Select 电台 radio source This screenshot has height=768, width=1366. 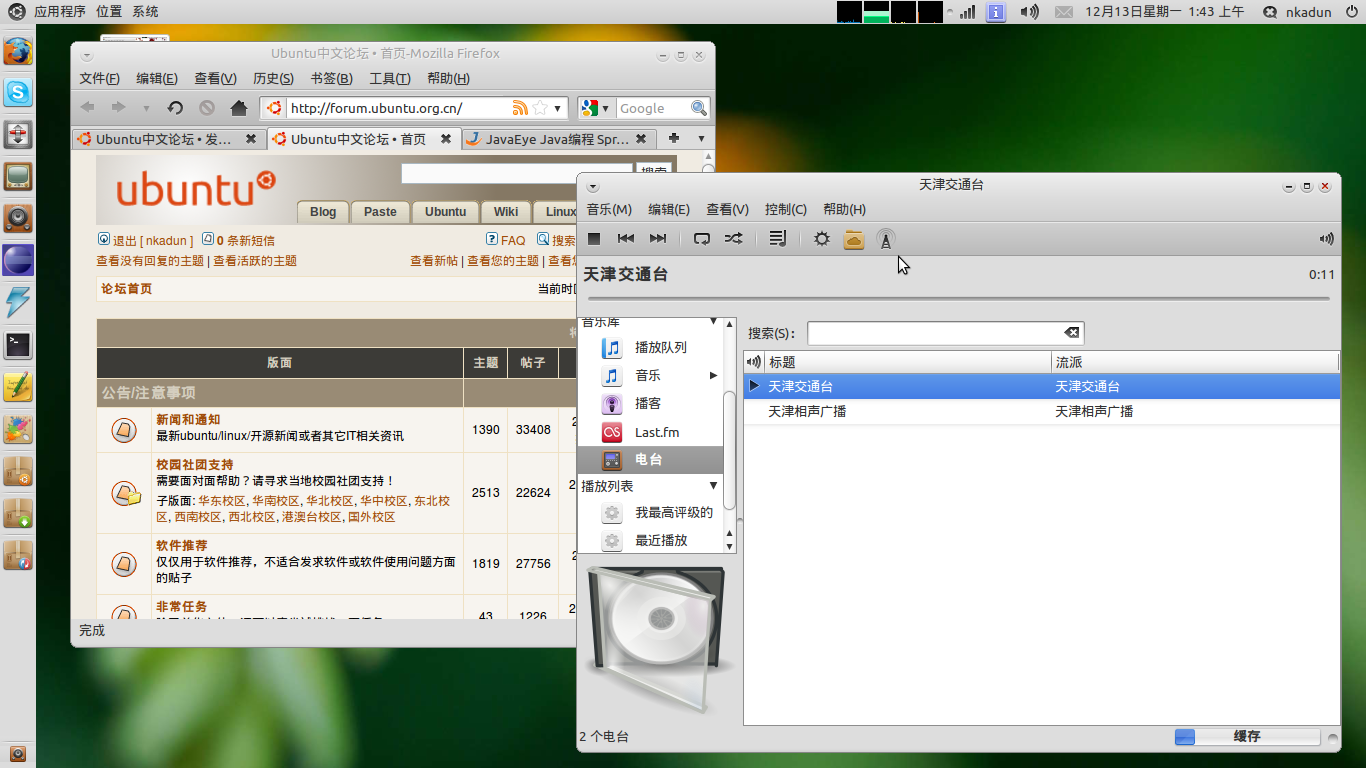pyautogui.click(x=650, y=460)
